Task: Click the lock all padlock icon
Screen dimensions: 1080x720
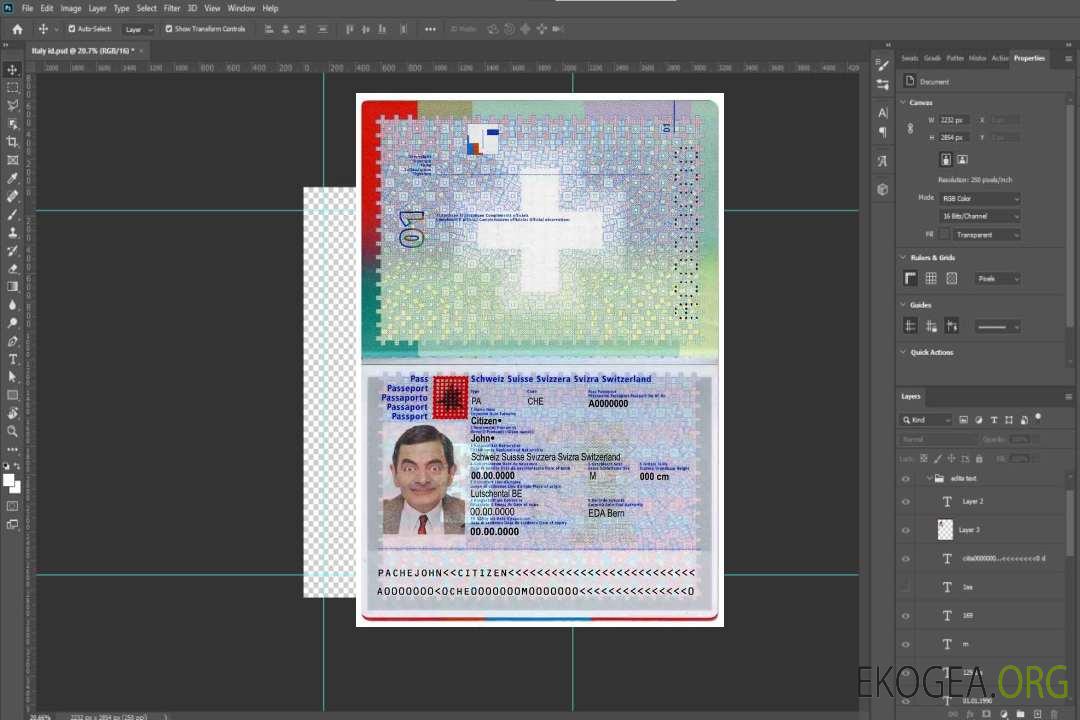Action: point(979,458)
